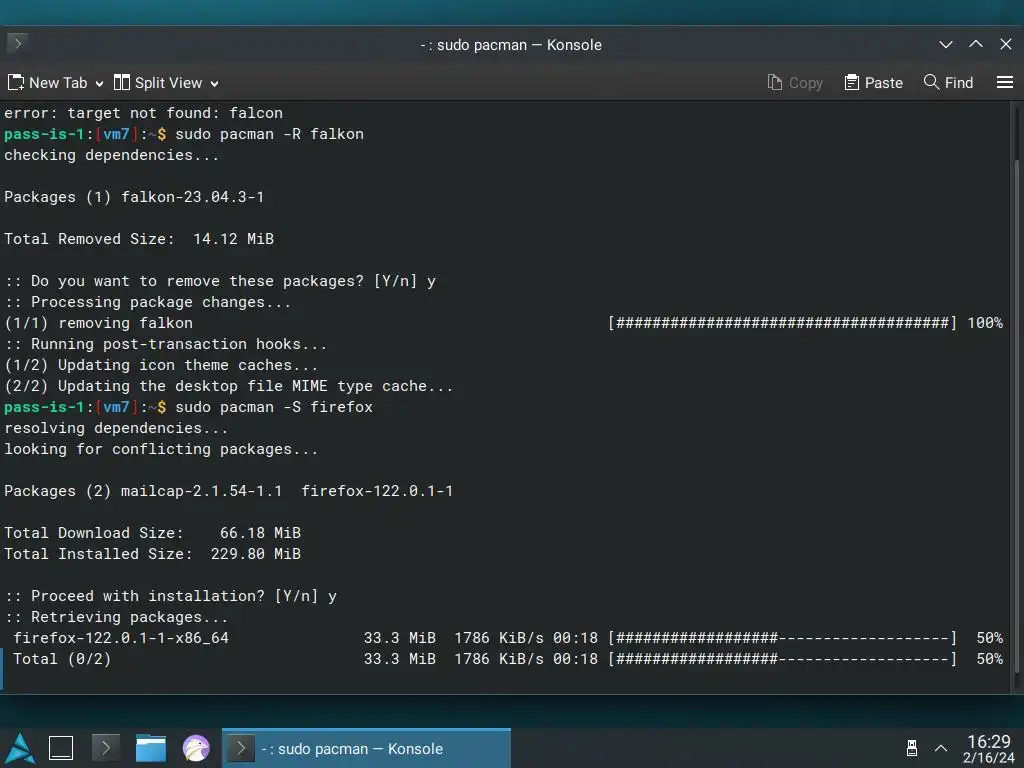Click the Konsole terminal icon in title bar
The height and width of the screenshot is (768, 1024).
[x=18, y=44]
